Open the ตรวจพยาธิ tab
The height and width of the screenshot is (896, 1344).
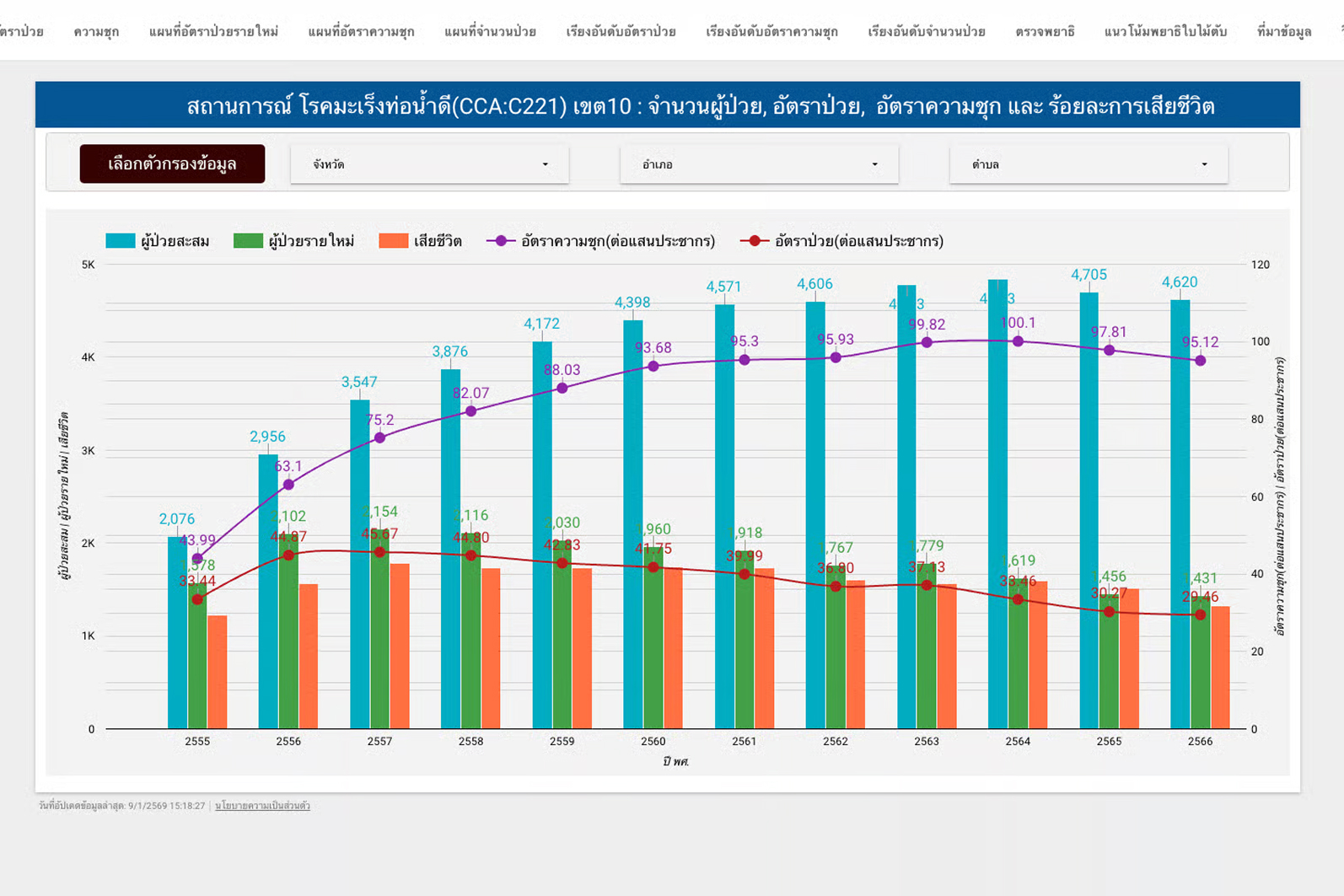click(1045, 32)
